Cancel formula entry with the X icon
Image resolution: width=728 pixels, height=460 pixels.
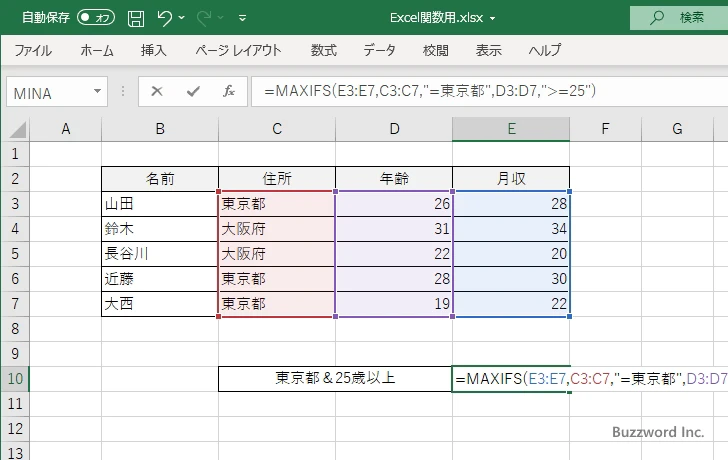(157, 91)
